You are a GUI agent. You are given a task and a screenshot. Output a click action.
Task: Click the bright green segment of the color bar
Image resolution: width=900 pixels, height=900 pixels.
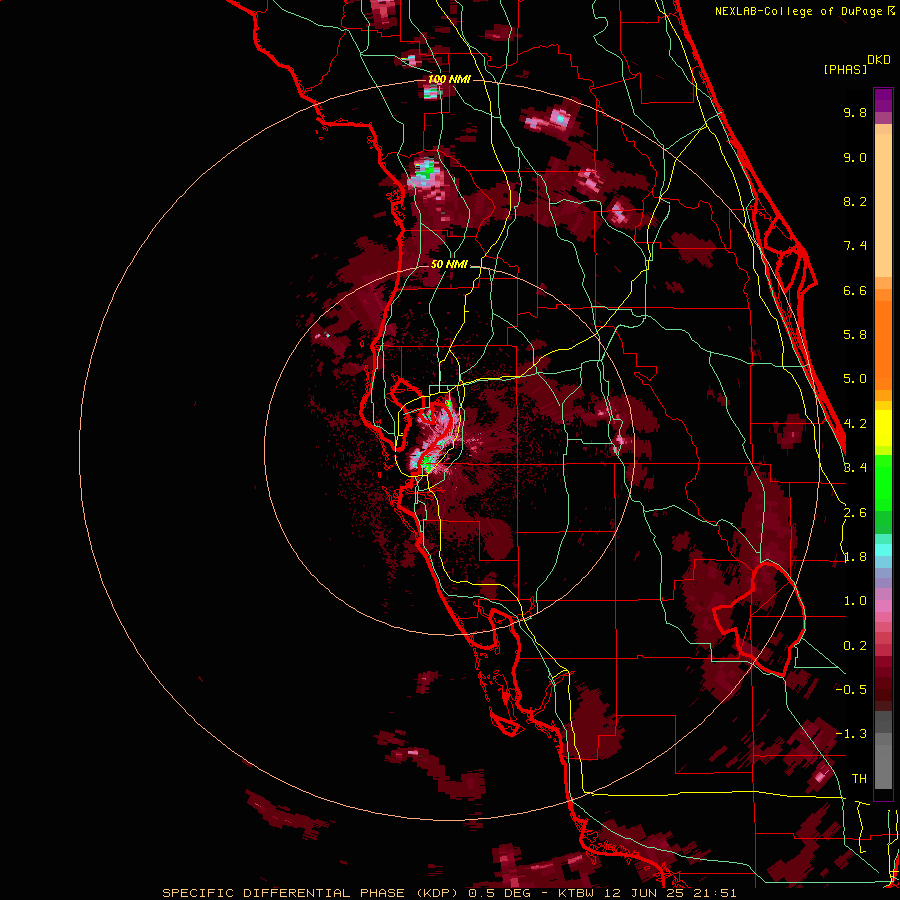883,483
